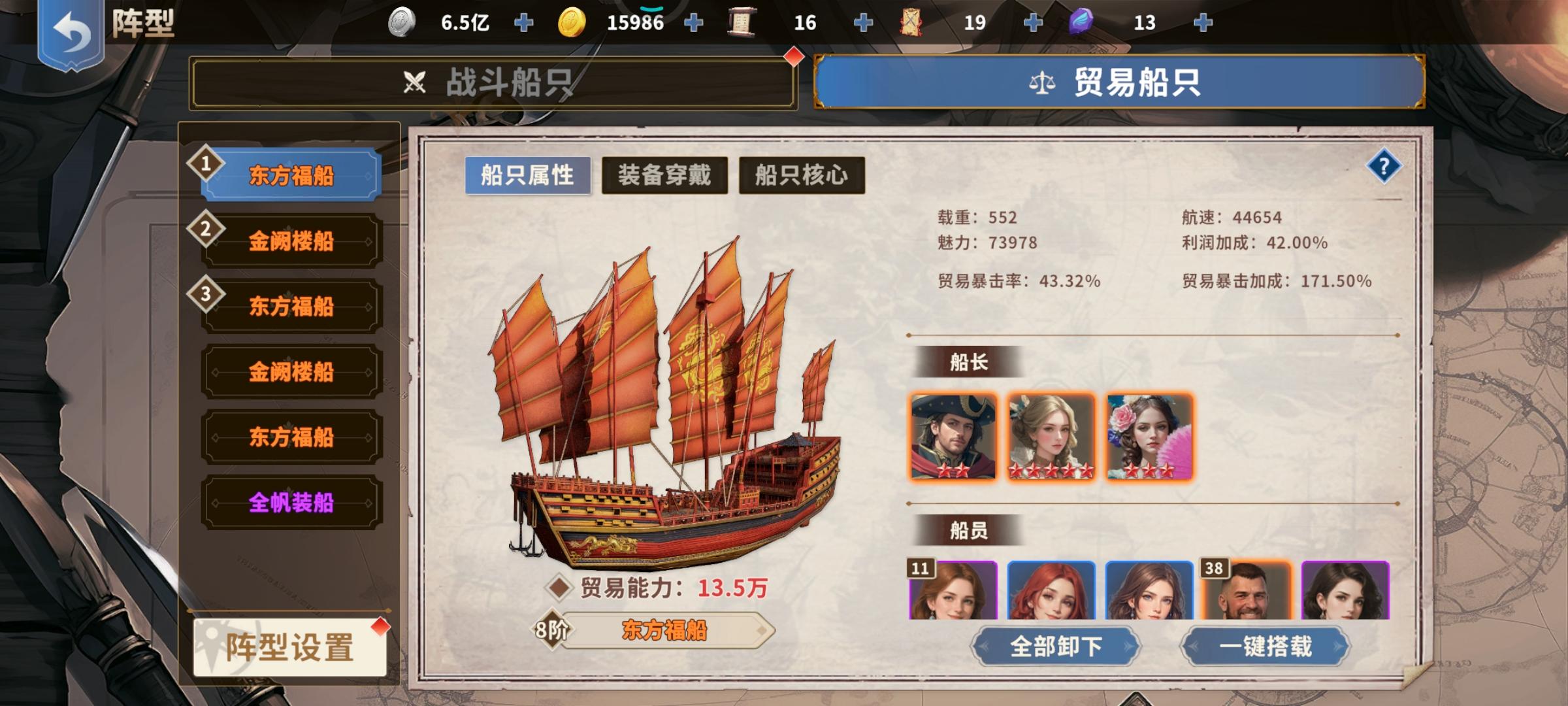
Task: Select the level 11 crew member portrait
Action: [953, 590]
